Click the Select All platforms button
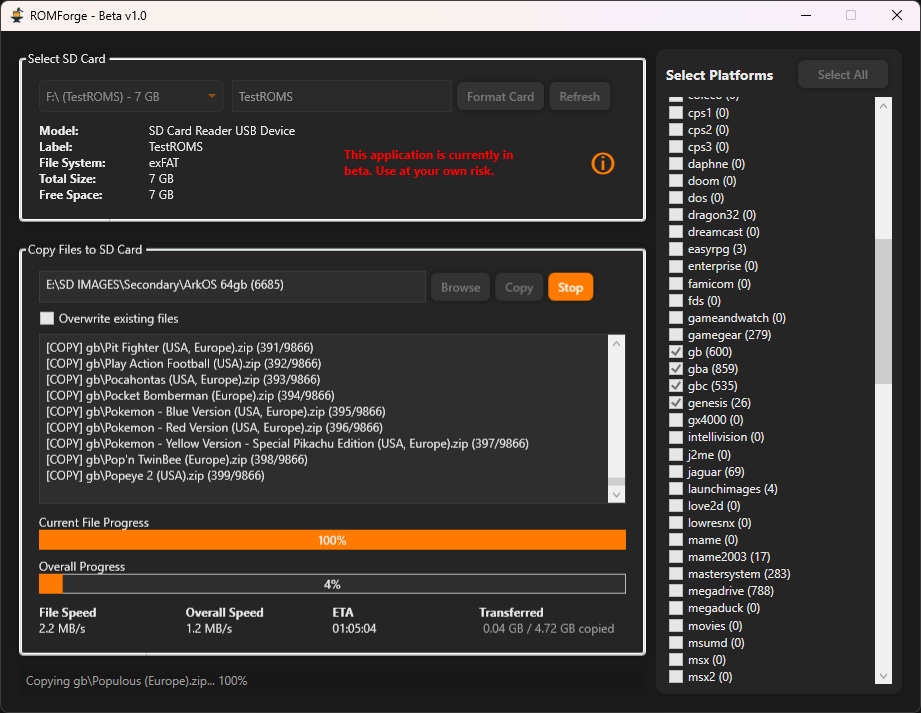Viewport: 921px width, 713px height. pos(842,75)
